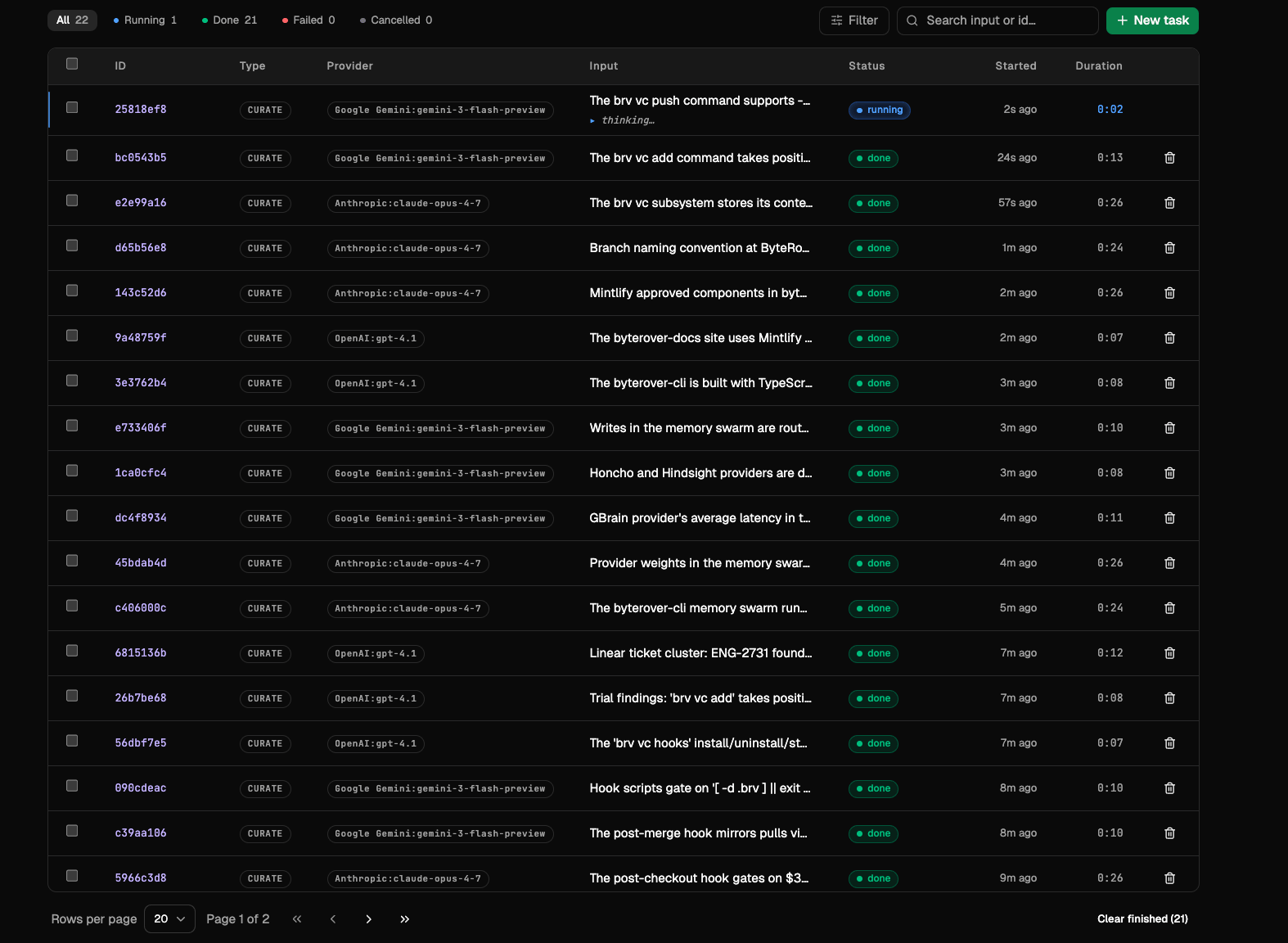Delete task d65b56e8 with its trash icon

(x=1169, y=248)
